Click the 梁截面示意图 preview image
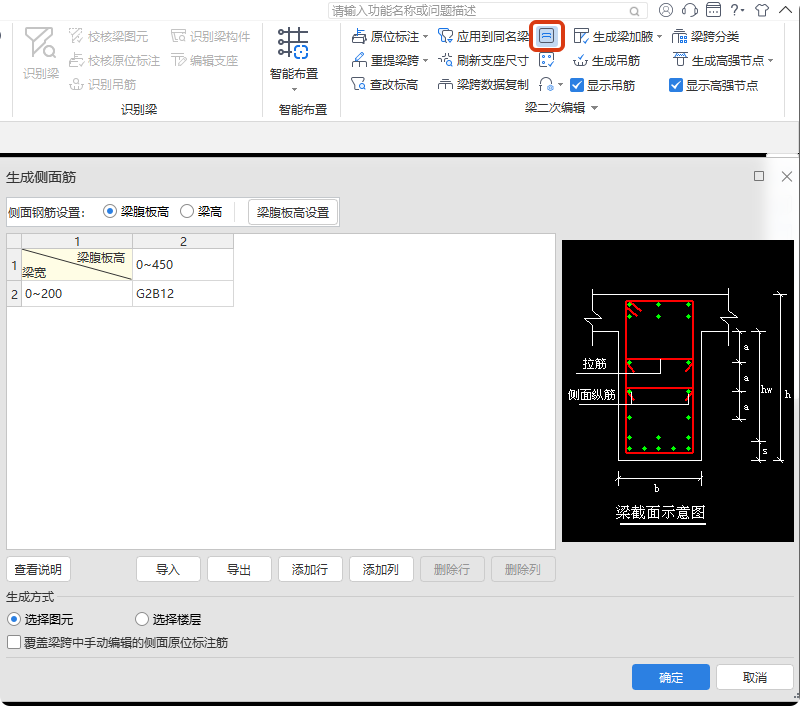This screenshot has height=706, width=800. 678,391
